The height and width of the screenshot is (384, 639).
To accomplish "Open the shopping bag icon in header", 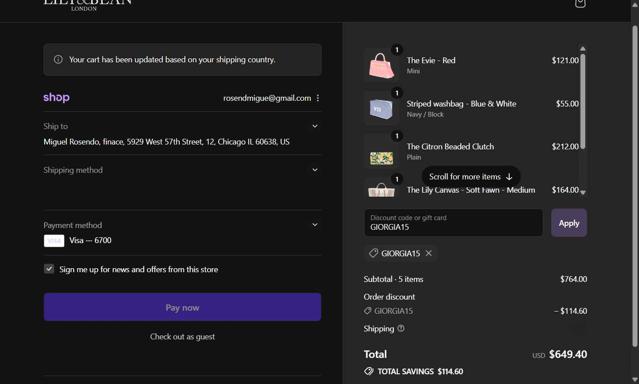I will coord(580,4).
